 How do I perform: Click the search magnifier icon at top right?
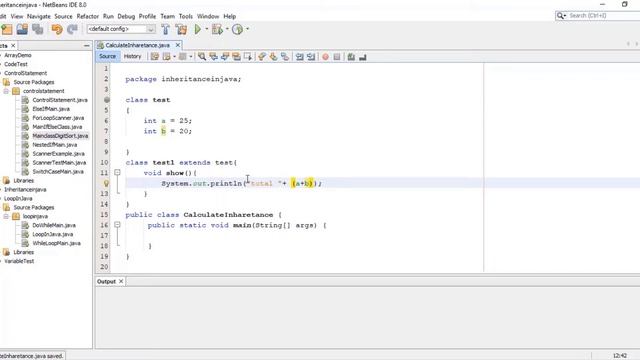point(561,16)
